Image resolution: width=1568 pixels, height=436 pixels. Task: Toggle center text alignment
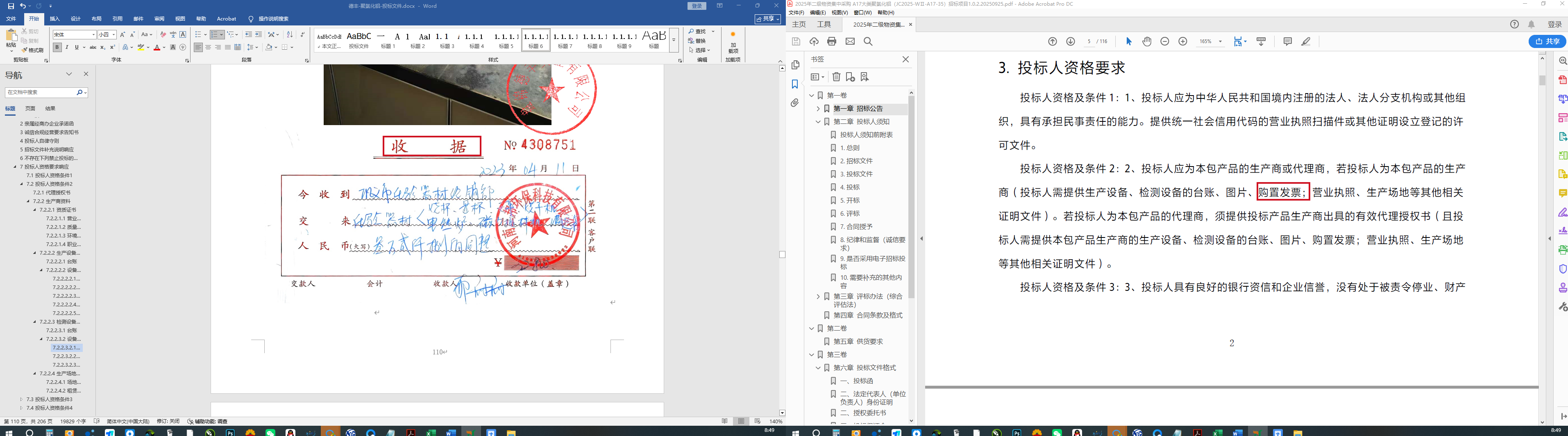pyautogui.click(x=208, y=48)
